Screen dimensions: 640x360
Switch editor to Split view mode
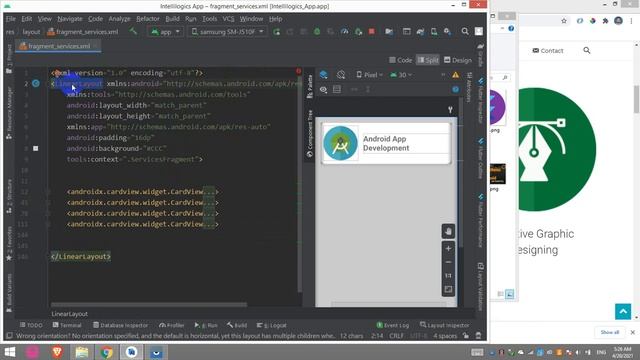tap(428, 60)
